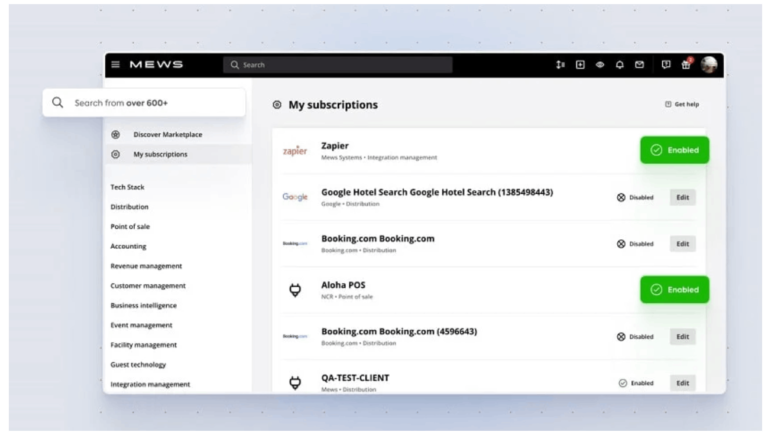Open the Revenue management category

(146, 266)
